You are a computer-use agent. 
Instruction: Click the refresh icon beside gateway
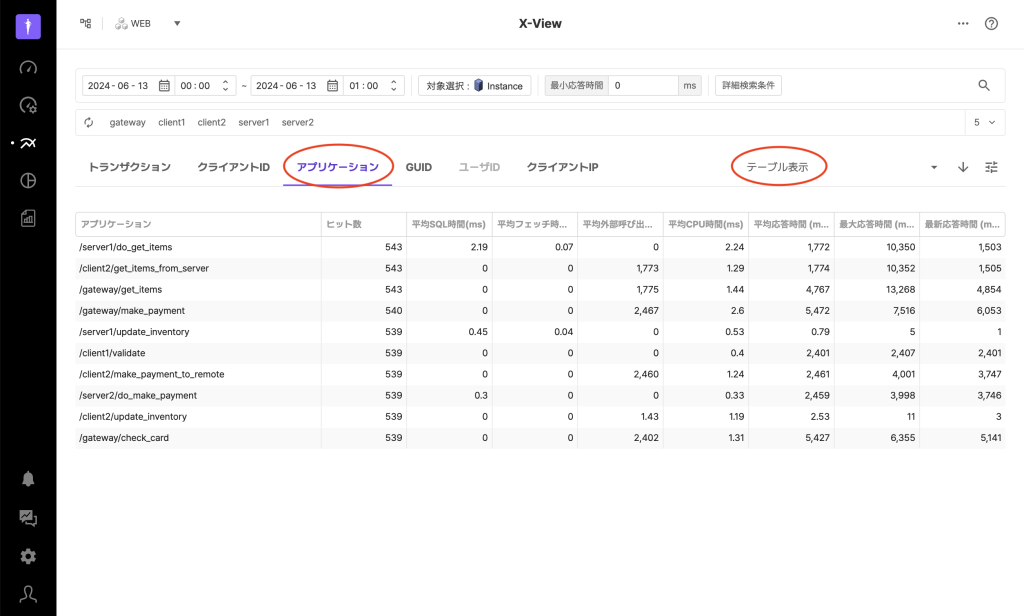coord(89,122)
